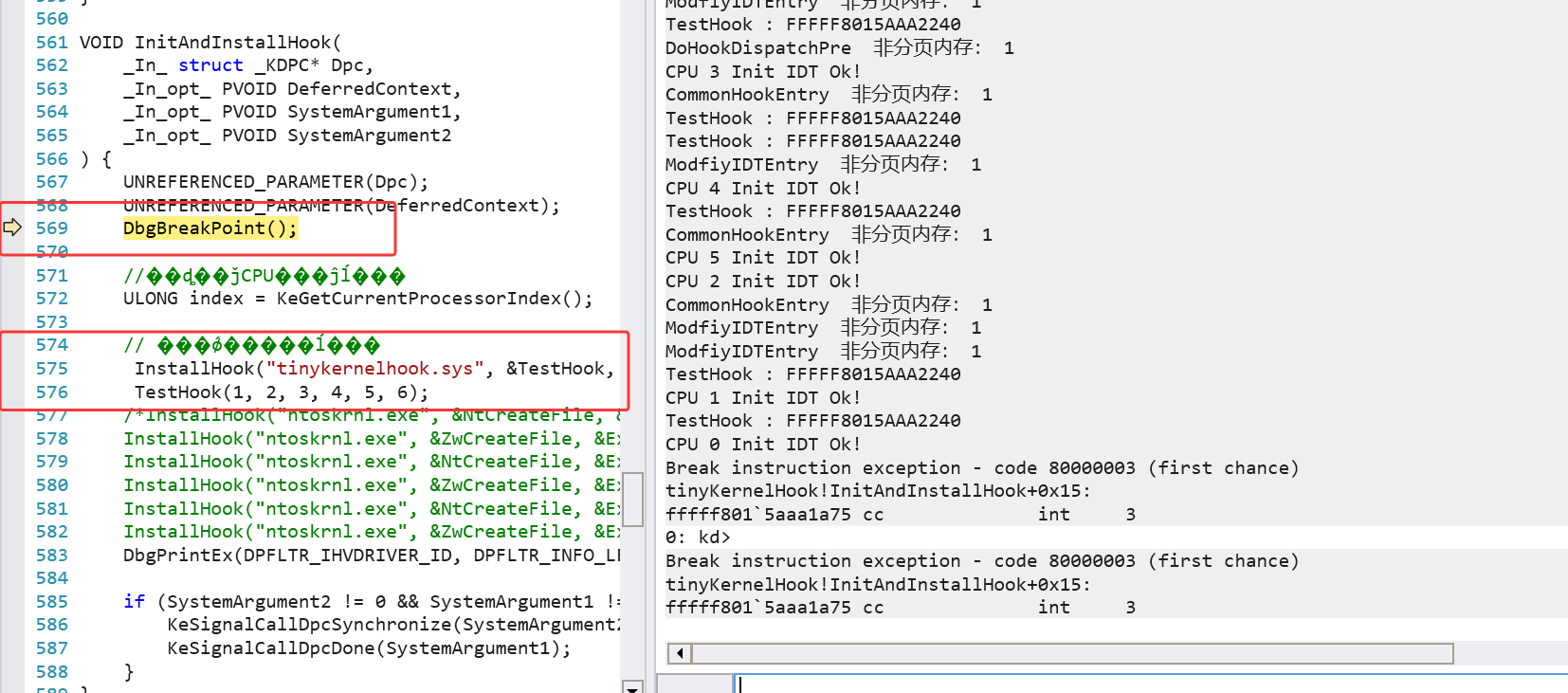Click the 'DoHookDispatchPre' output line

coord(840,47)
